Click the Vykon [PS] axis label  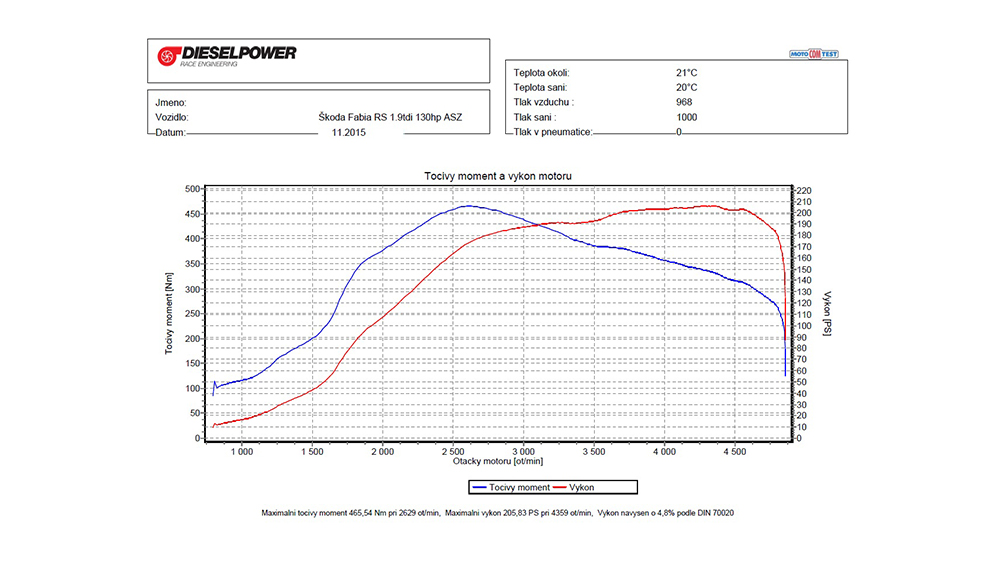pos(827,314)
